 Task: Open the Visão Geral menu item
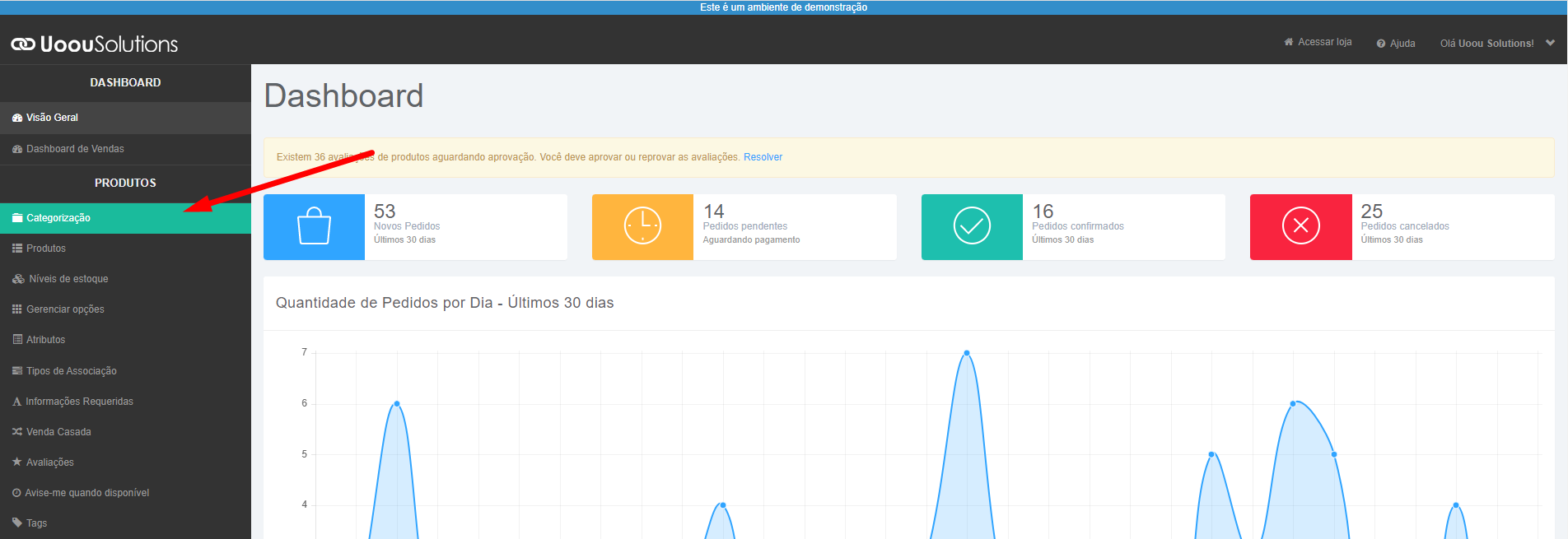click(125, 118)
